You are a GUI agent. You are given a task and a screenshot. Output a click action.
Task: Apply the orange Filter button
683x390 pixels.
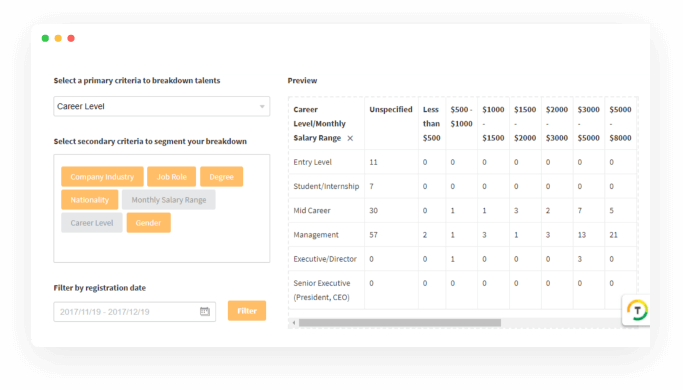(247, 311)
